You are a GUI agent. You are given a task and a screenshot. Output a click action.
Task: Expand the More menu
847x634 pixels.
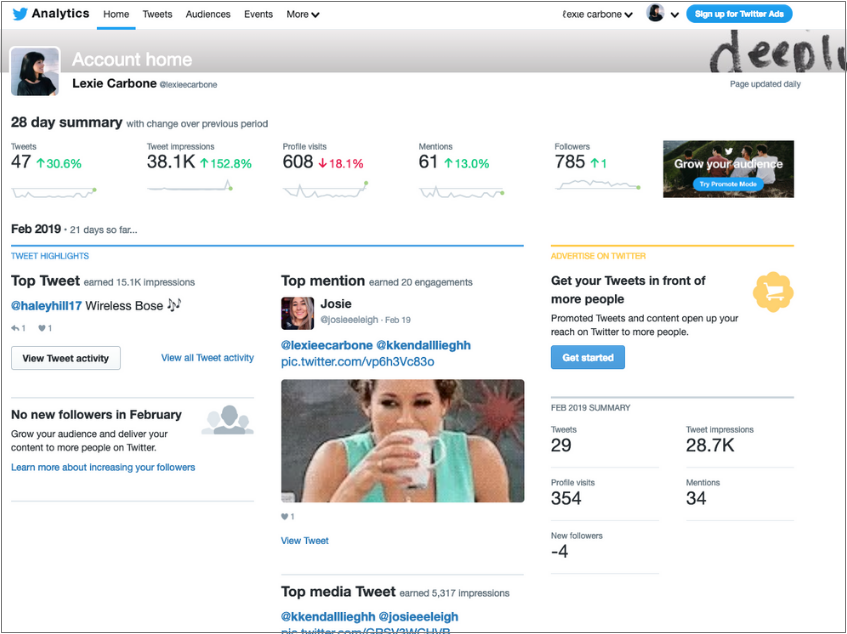302,14
